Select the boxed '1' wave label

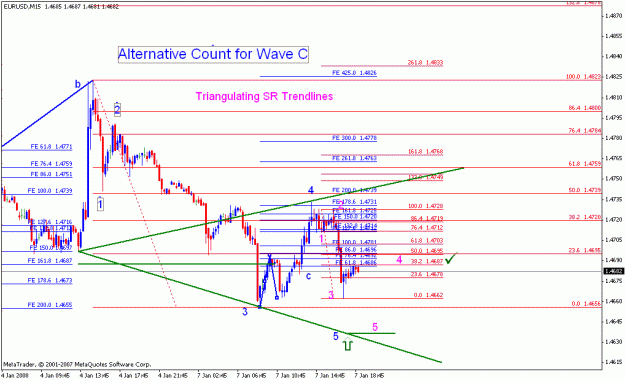click(x=100, y=205)
